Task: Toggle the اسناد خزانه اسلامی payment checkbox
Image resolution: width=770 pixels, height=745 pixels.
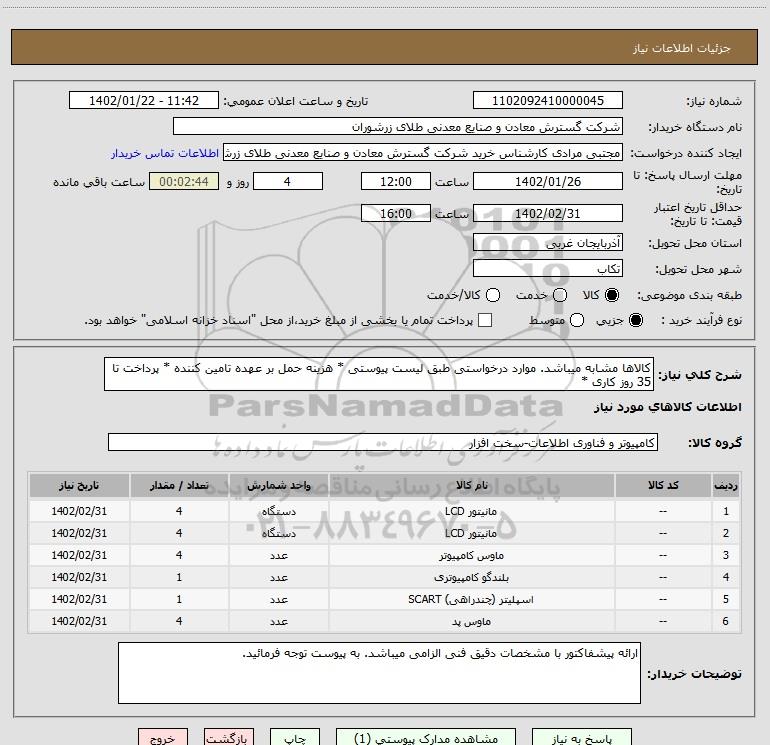Action: 485,320
